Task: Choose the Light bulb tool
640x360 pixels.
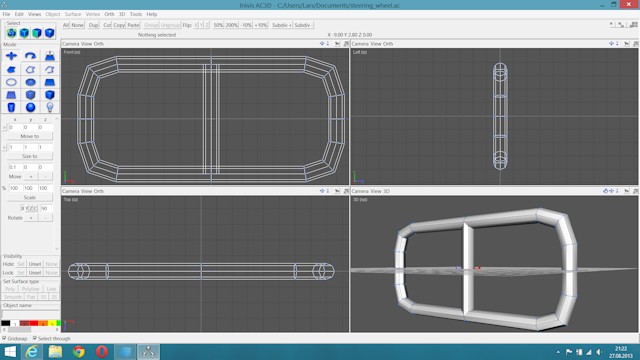Action: coord(50,107)
